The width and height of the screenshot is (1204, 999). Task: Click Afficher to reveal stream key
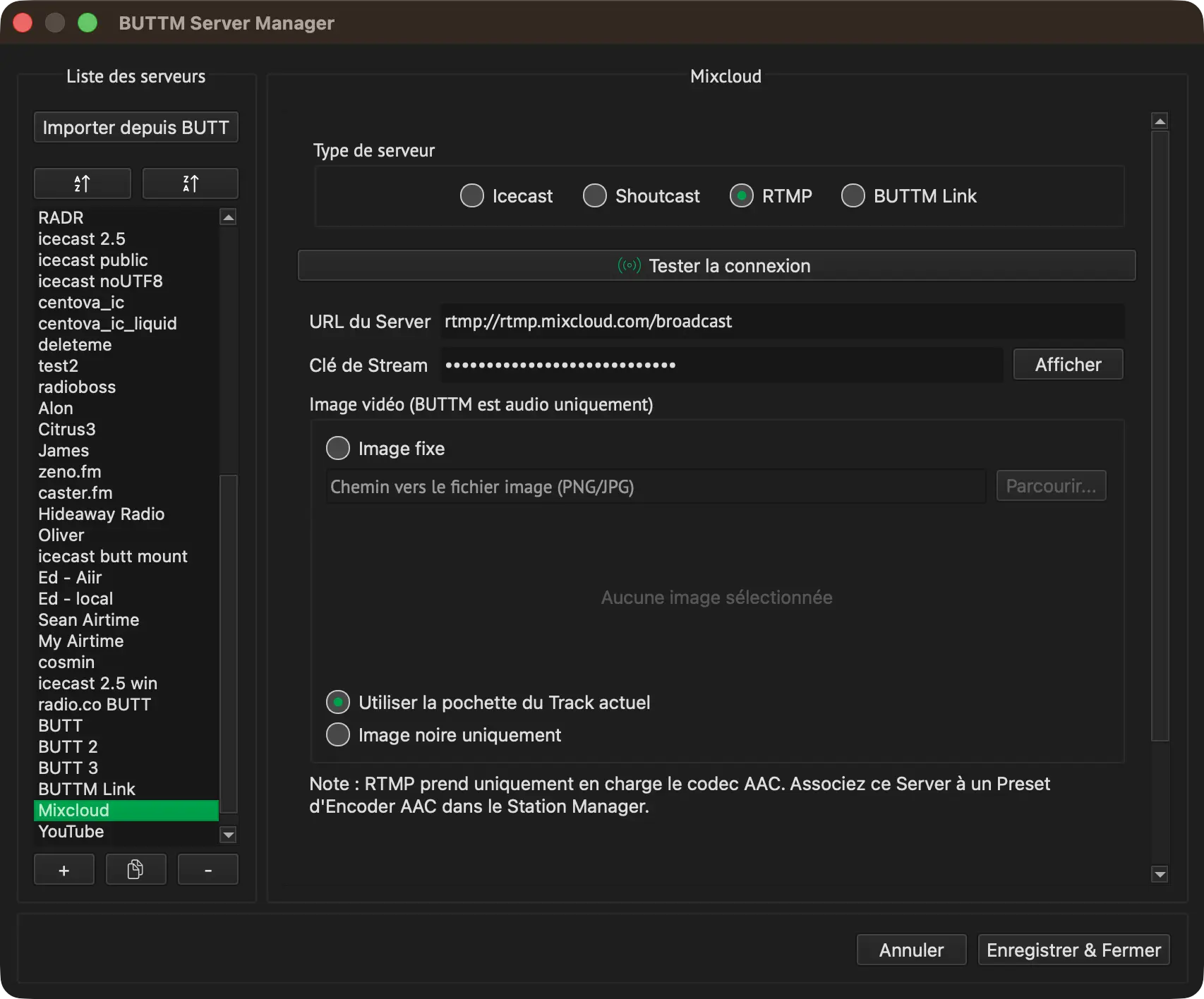coord(1068,364)
